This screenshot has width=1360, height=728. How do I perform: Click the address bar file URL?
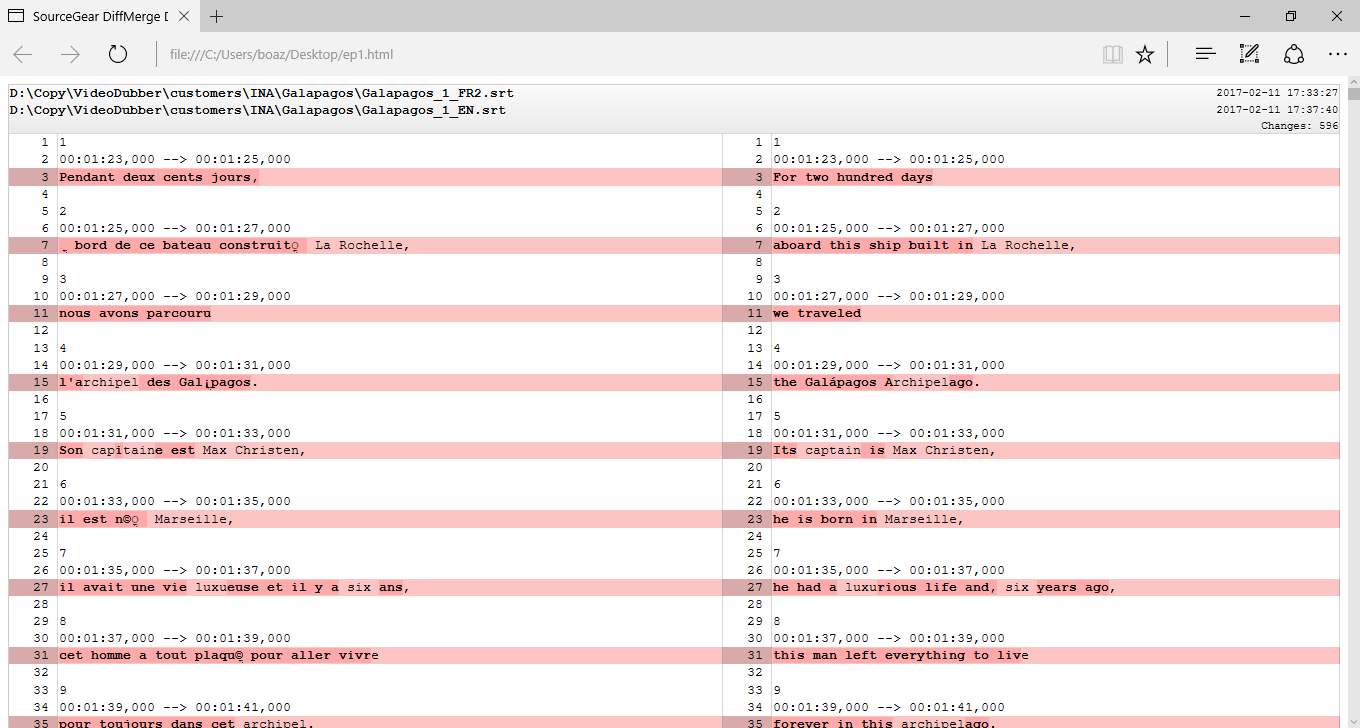(281, 54)
